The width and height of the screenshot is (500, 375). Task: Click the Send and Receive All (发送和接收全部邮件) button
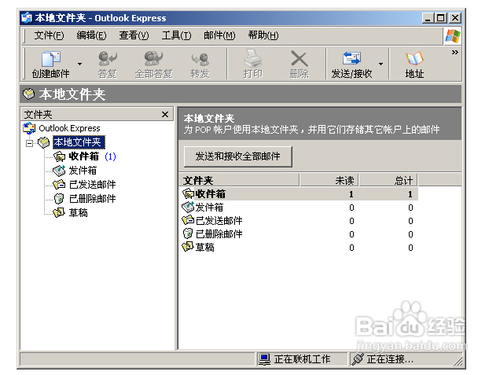238,156
